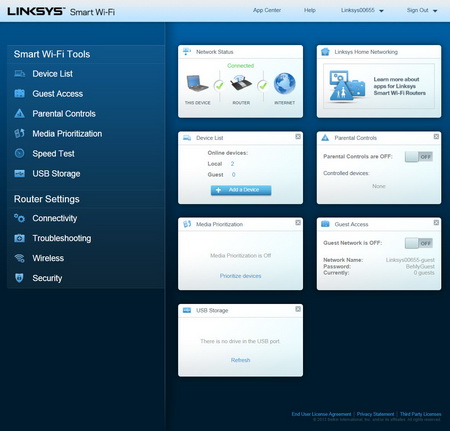
Task: Open Device List from sidebar
Action: pos(52,74)
